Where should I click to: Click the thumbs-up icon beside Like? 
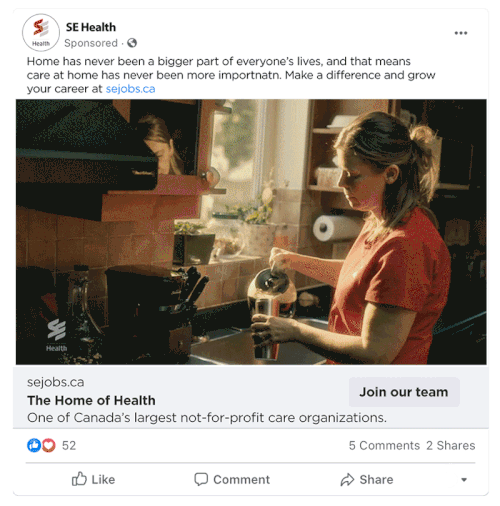click(79, 479)
